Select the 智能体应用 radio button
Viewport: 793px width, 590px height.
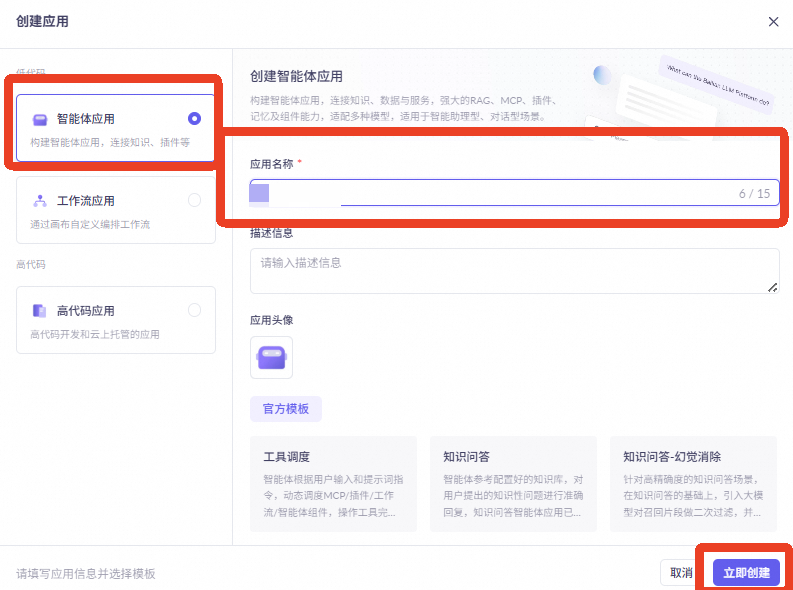coord(194,118)
